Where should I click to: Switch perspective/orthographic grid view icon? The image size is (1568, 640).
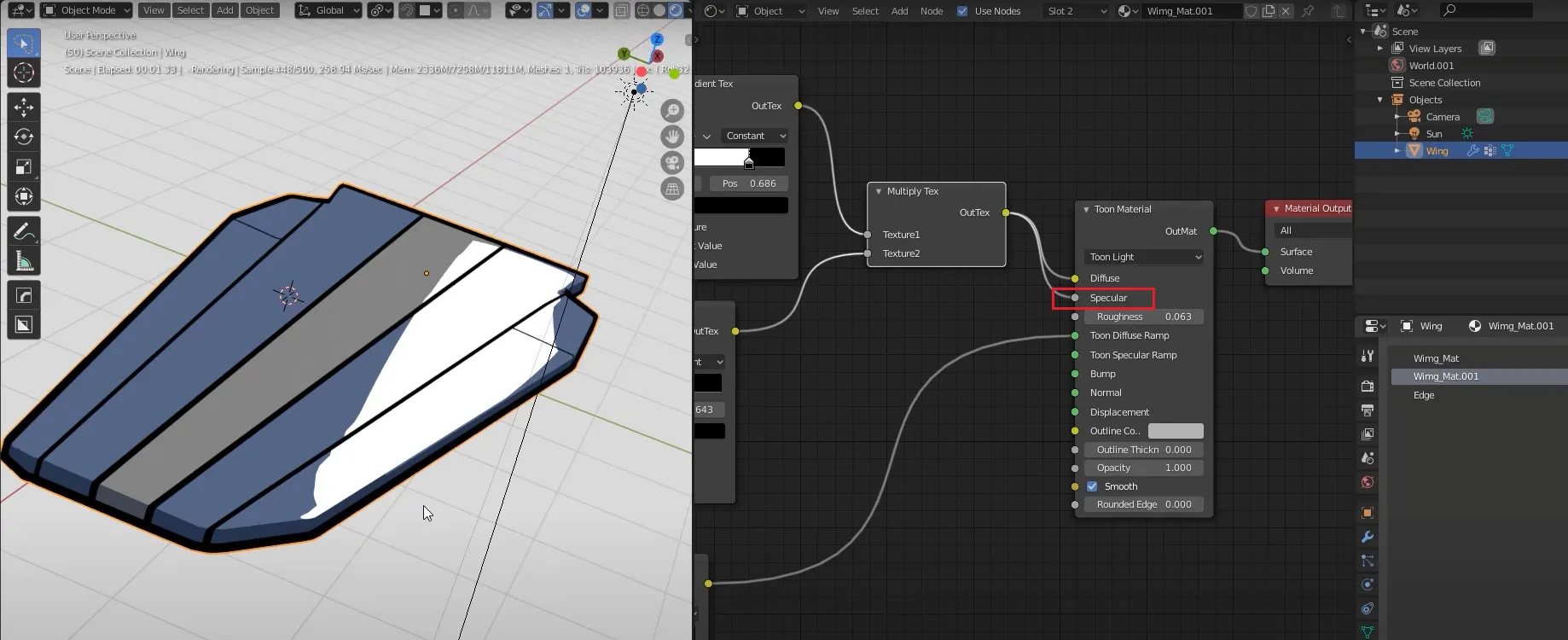[672, 189]
